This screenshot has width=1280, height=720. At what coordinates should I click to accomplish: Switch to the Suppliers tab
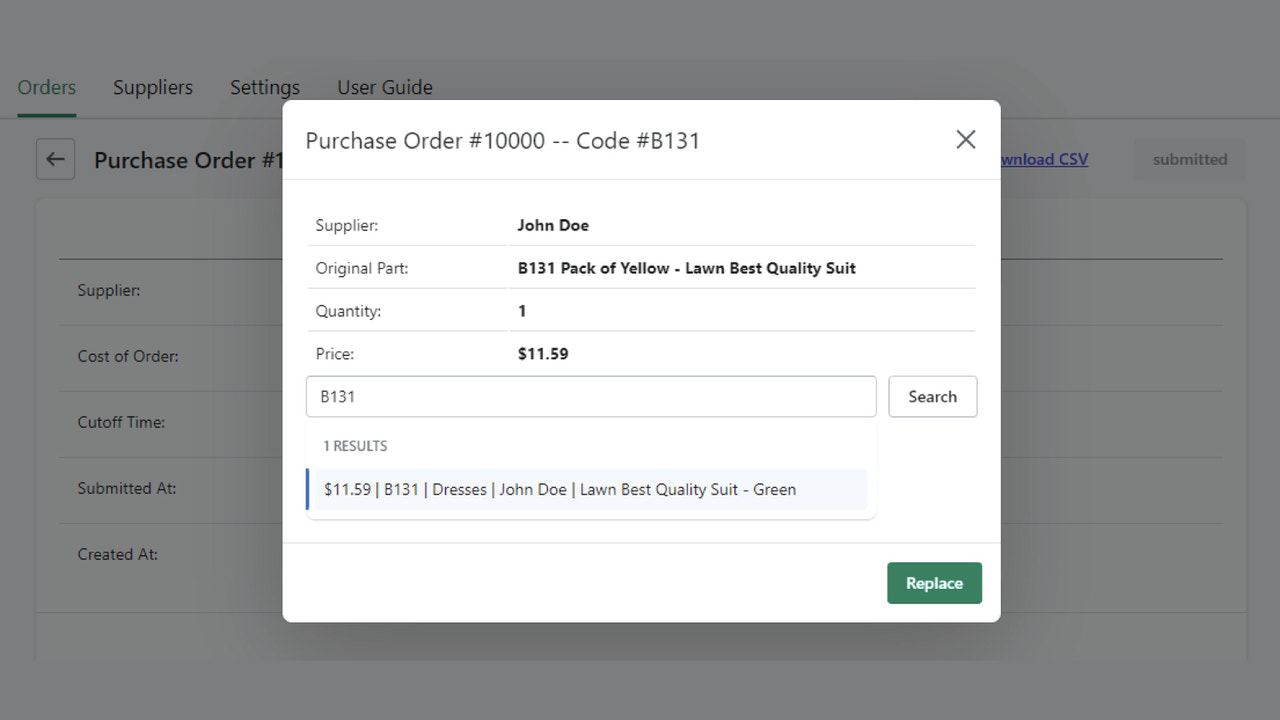coord(152,88)
